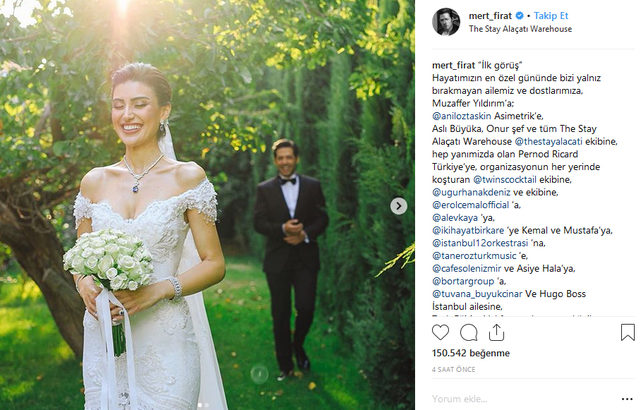Viewport: 640px width, 410px height.
Task: Like the post with the heart icon
Action: (x=440, y=332)
